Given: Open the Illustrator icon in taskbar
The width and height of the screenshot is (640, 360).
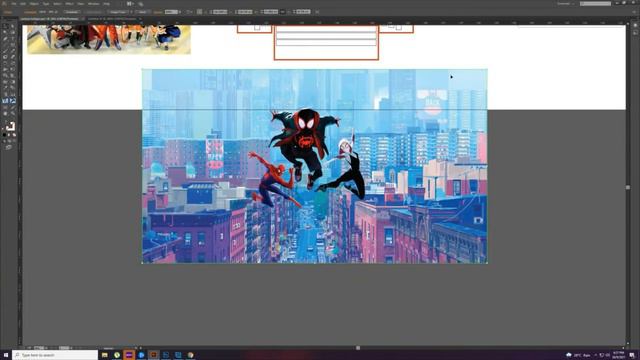Looking at the screenshot, I should (x=153, y=355).
